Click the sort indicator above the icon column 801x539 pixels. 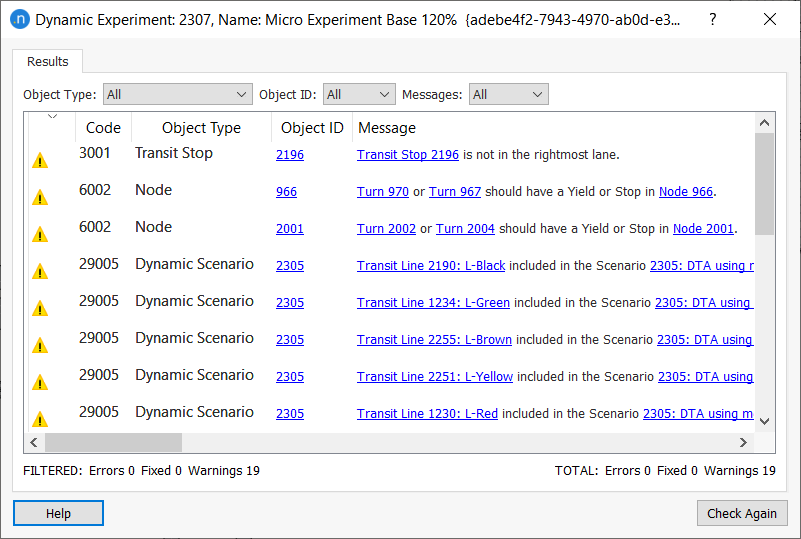52,116
